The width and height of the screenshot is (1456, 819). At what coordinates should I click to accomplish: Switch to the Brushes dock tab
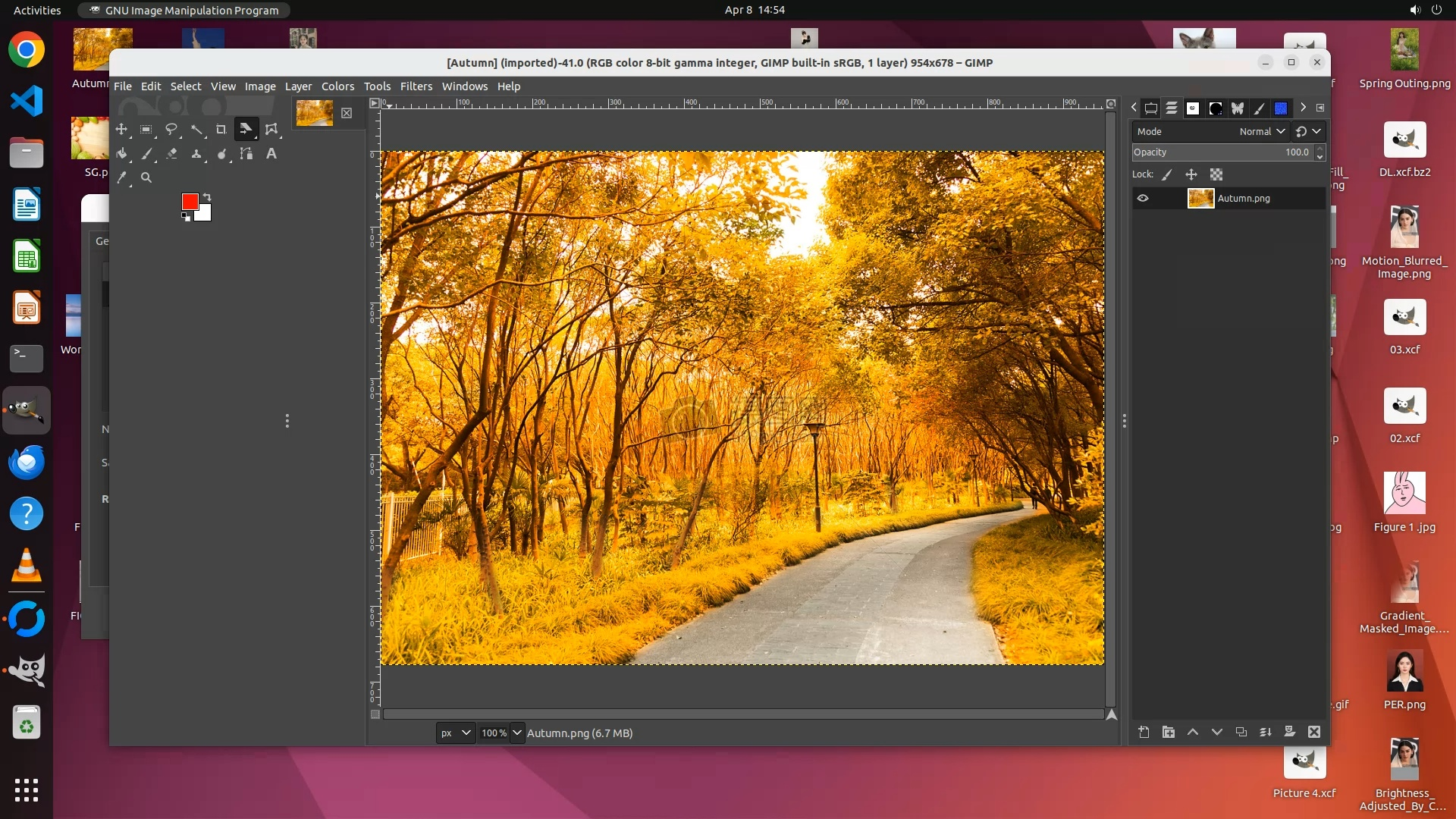click(x=1215, y=108)
